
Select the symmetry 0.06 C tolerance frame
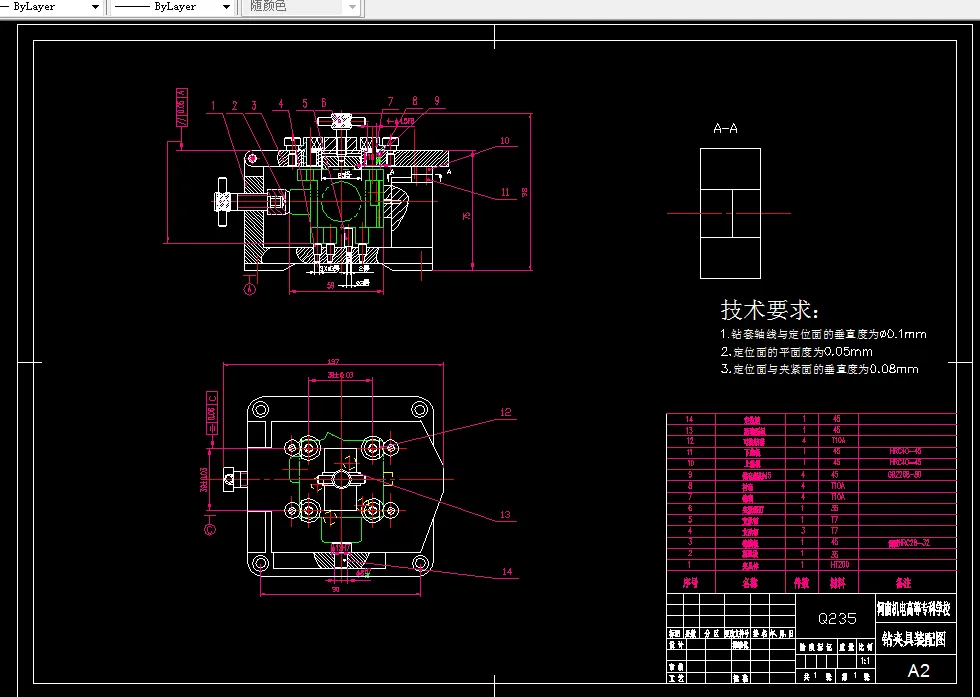pos(212,413)
